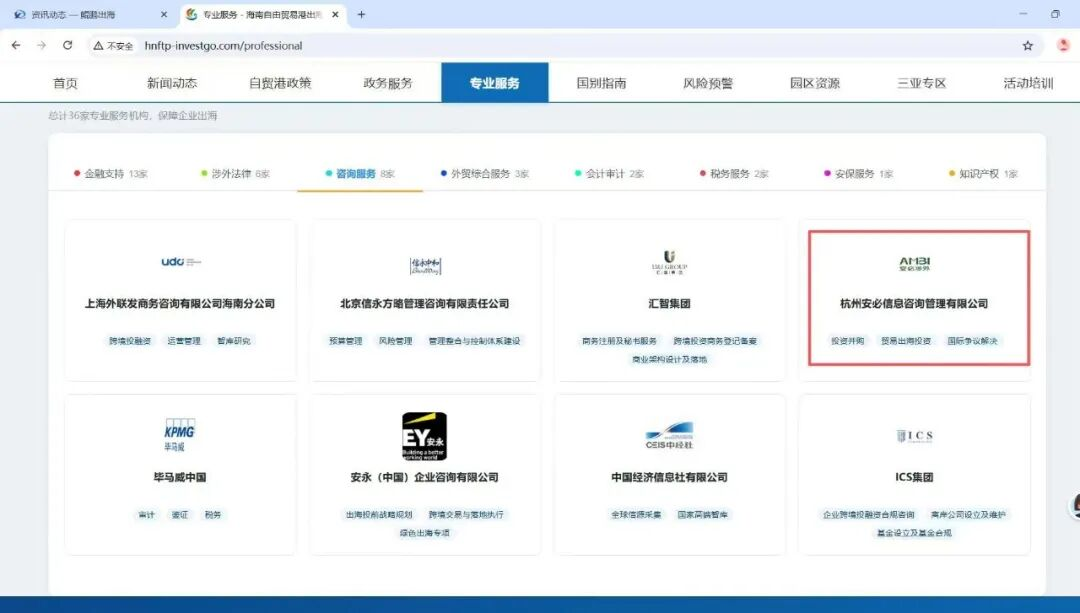Switch to the 外贸综合服务 category tab

point(485,174)
